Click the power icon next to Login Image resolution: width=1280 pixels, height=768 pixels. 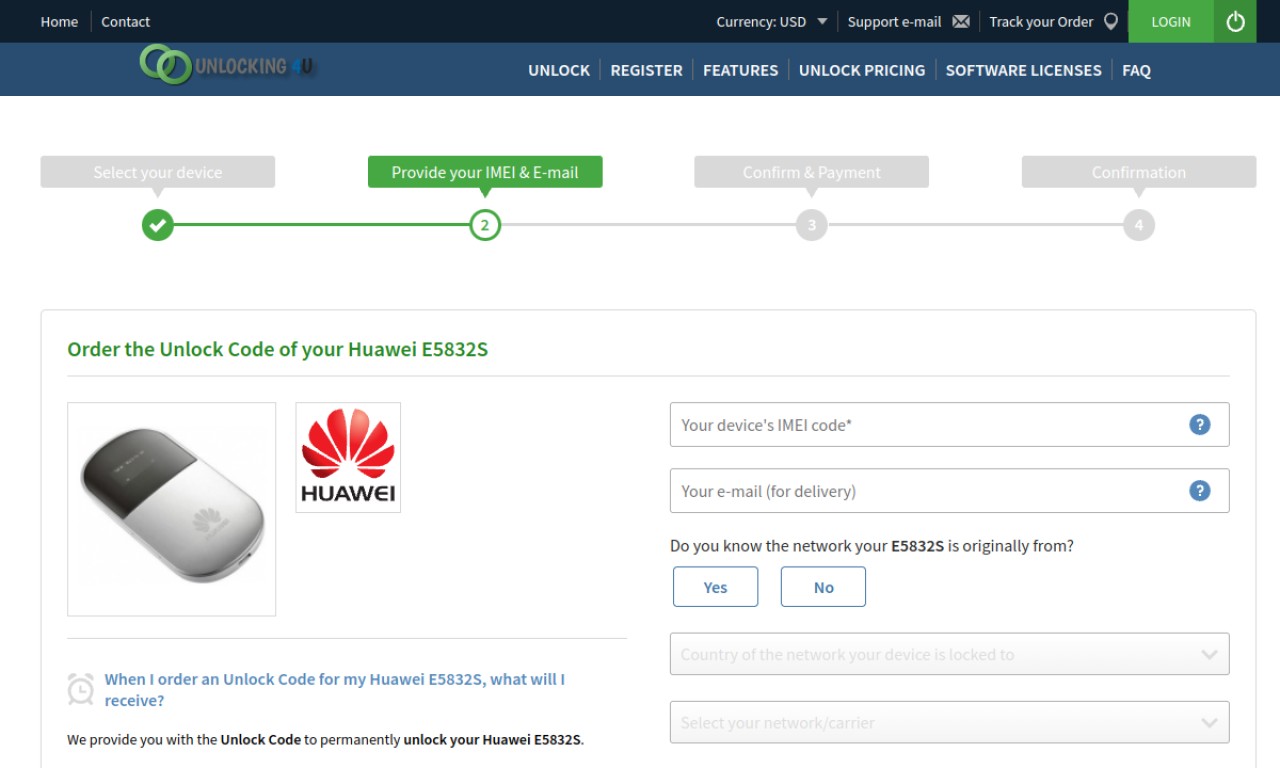tap(1235, 21)
